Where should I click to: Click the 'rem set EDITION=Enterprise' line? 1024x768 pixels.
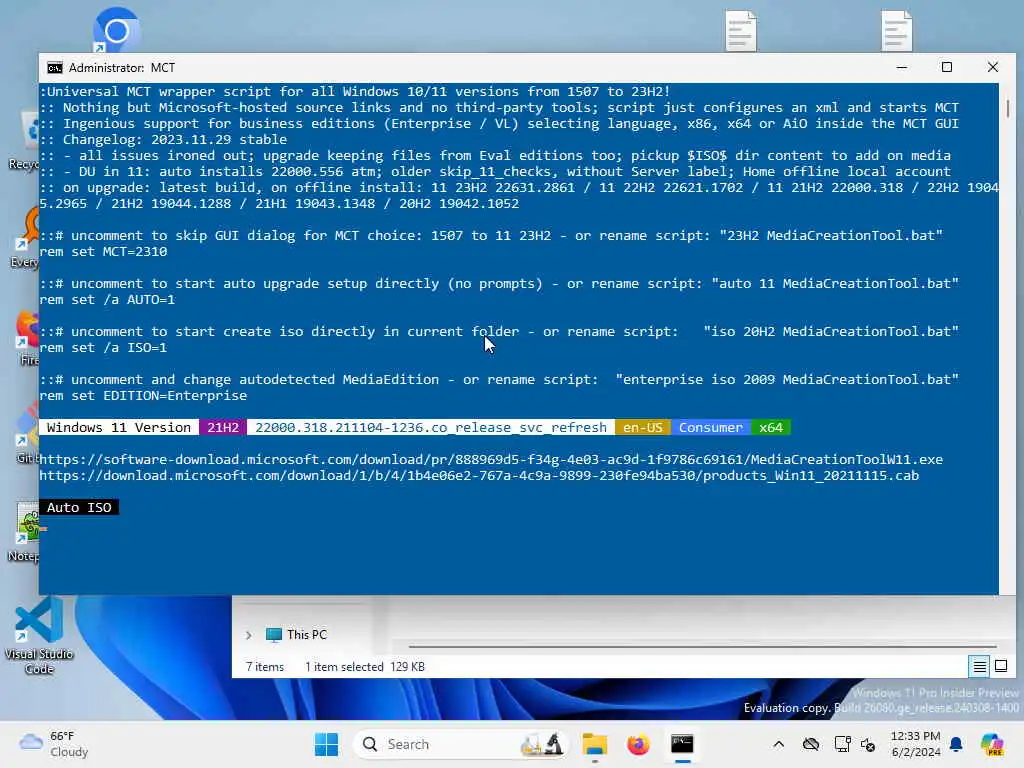click(143, 396)
